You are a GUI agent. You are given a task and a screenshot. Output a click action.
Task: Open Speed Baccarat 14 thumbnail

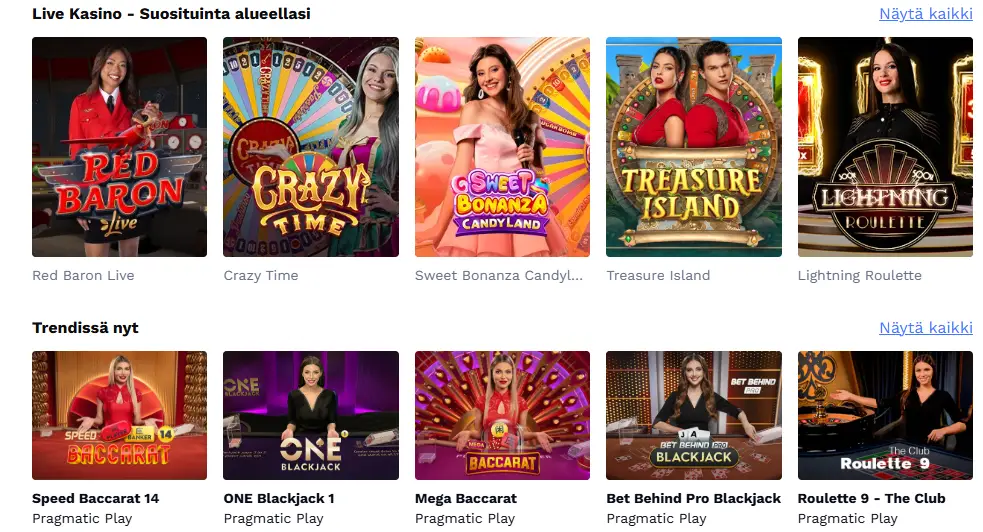[119, 415]
